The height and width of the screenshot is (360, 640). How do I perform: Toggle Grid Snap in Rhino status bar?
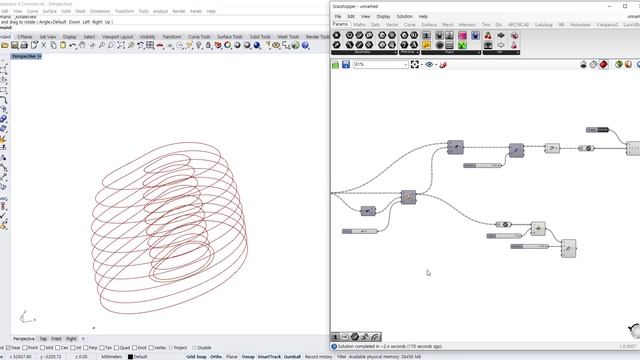click(196, 357)
